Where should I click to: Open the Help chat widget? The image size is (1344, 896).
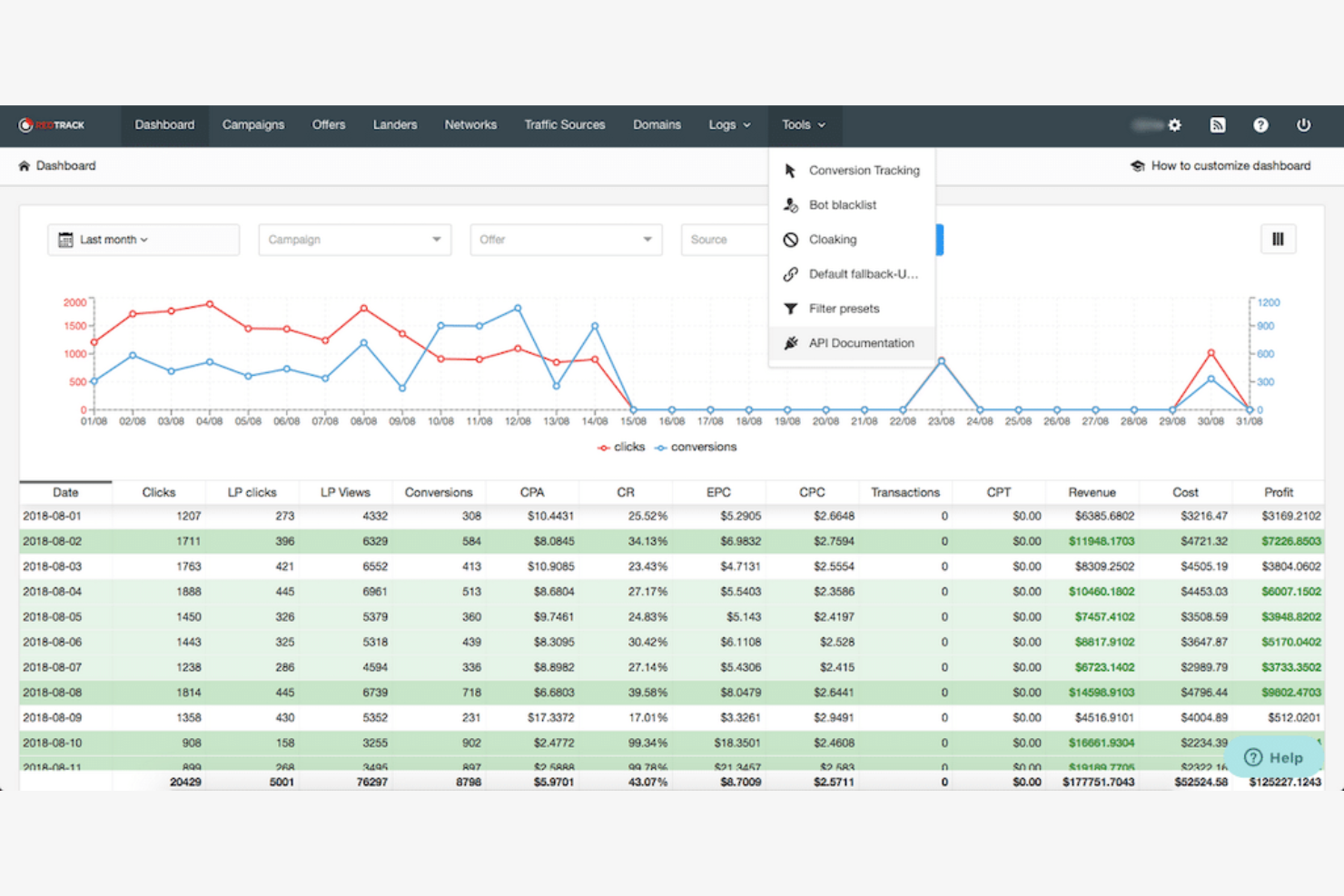click(1274, 757)
